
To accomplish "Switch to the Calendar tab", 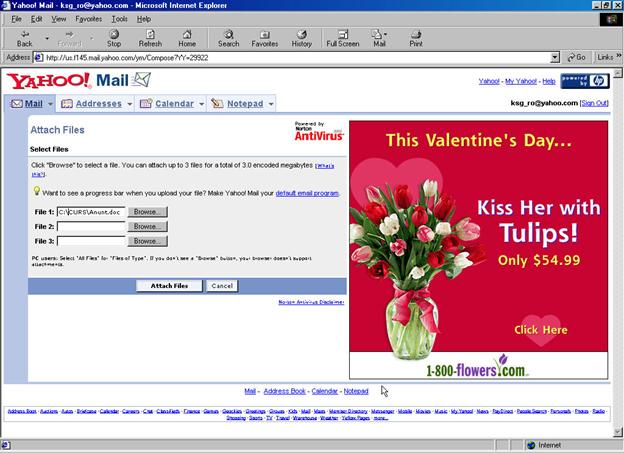I will (174, 103).
